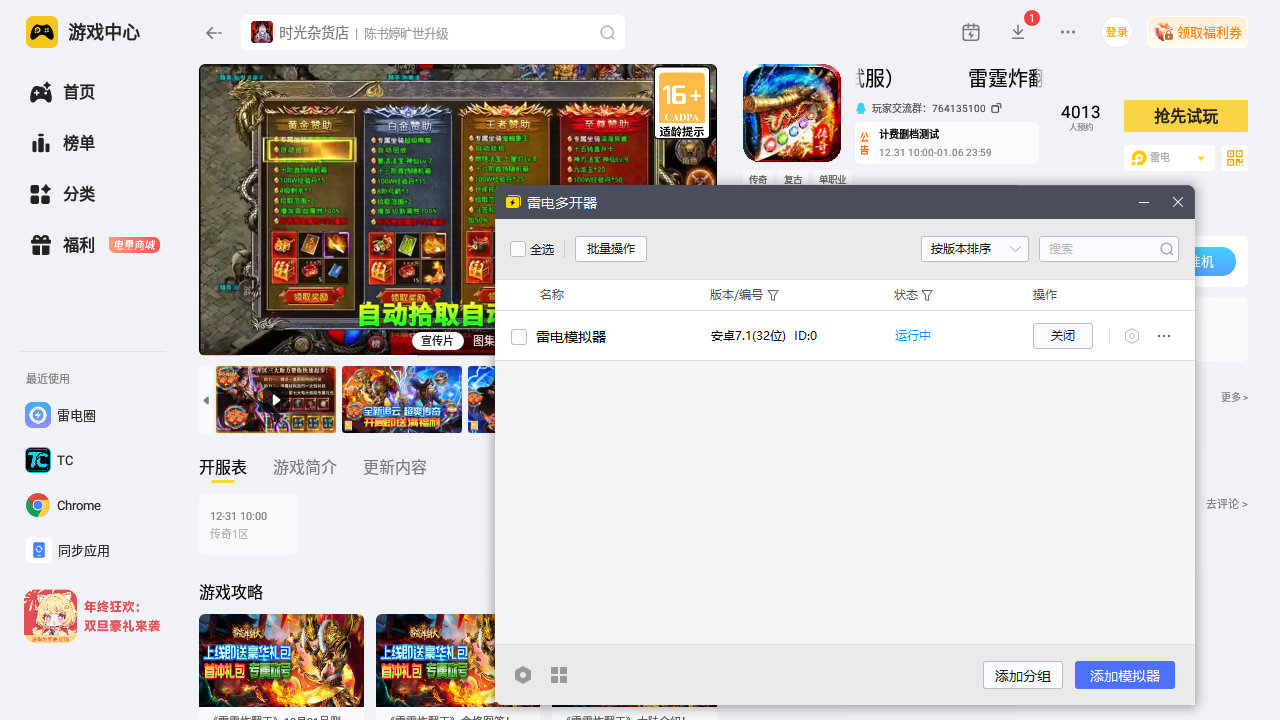Click 关闭 to stop 雷电模拟器

1063,336
